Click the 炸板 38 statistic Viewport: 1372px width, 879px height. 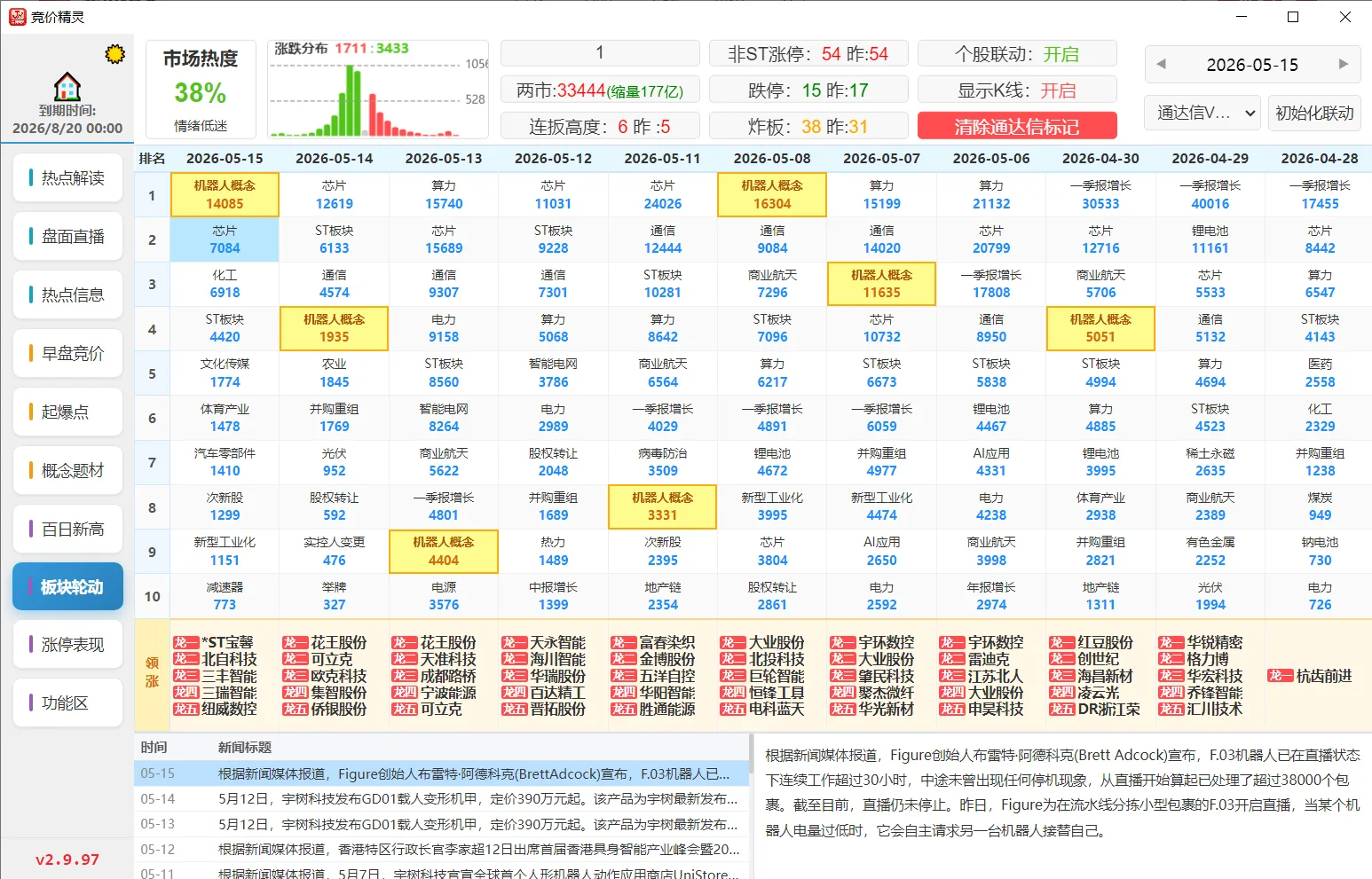point(808,126)
